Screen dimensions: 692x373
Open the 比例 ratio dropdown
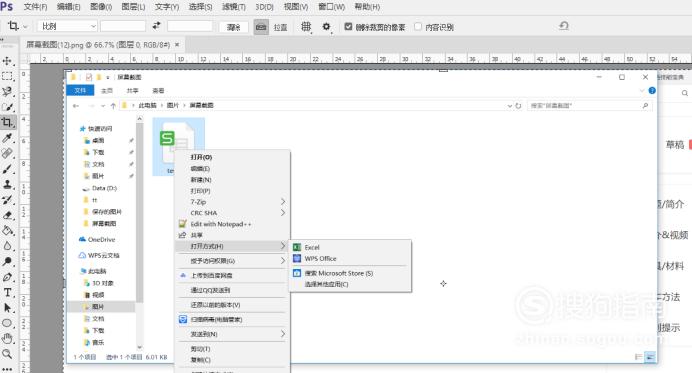(67, 26)
